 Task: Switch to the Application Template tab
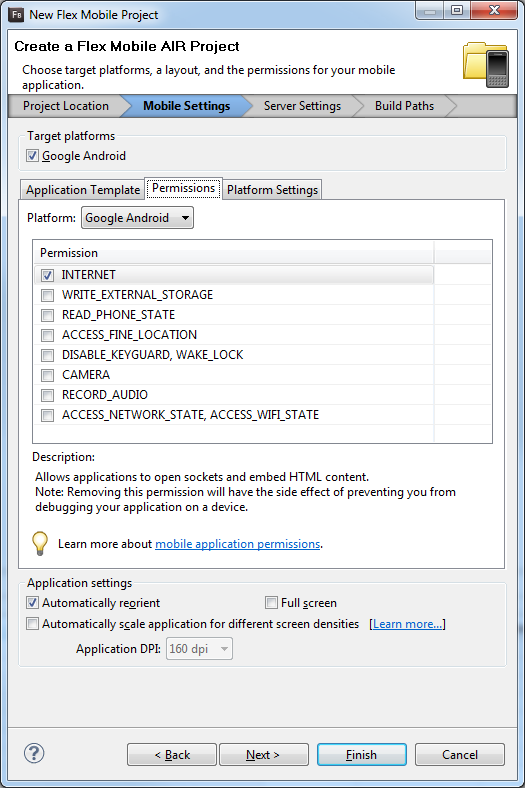coord(82,190)
